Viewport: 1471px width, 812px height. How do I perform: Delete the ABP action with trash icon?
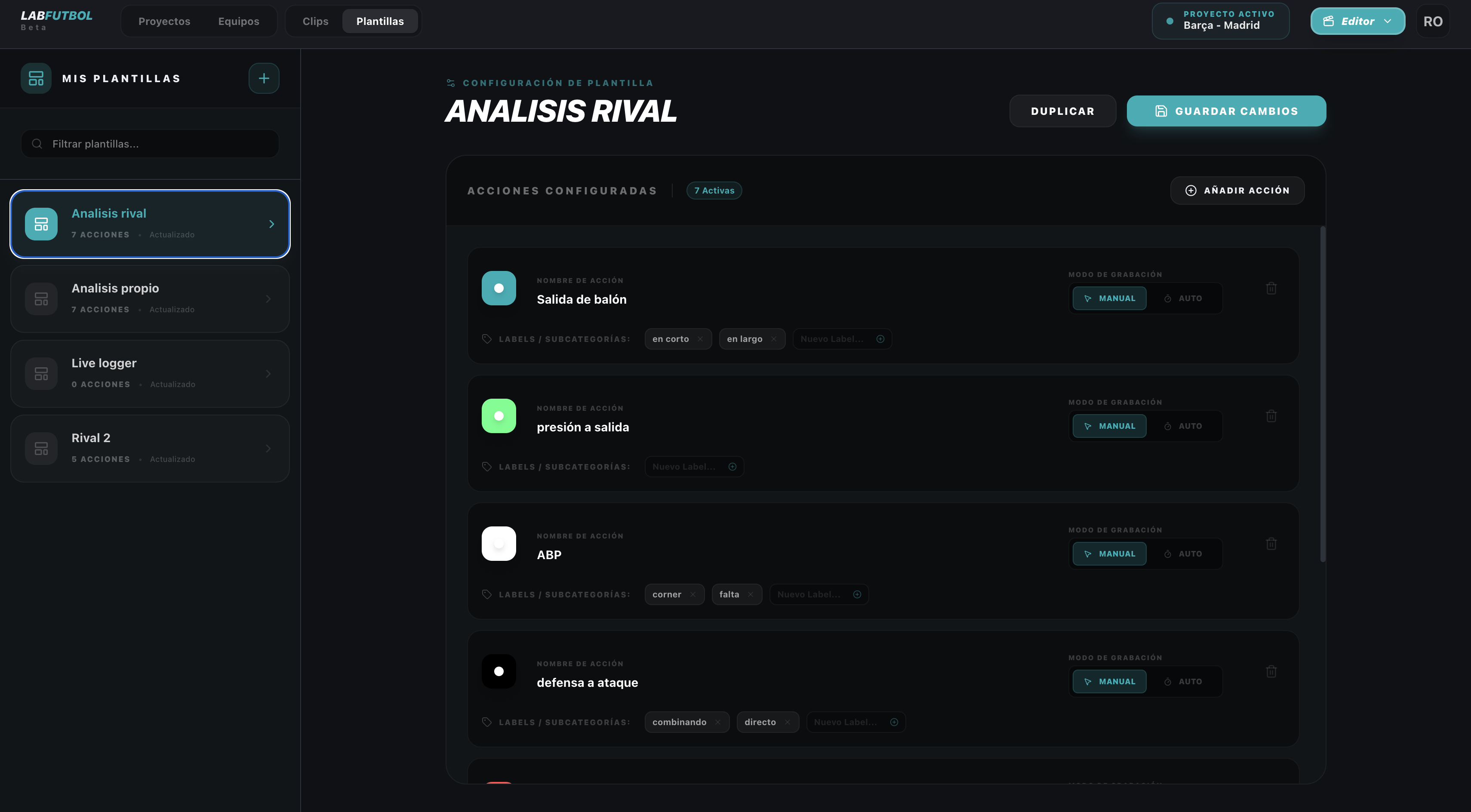[x=1271, y=544]
